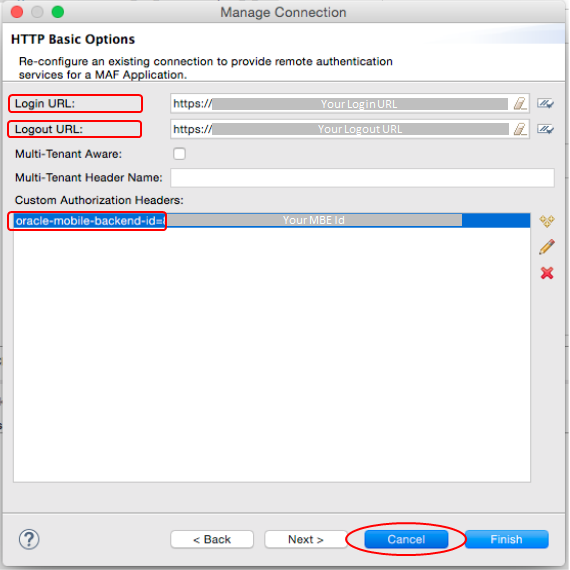This screenshot has height=570, width=570.
Task: Cancel the Manage Connection dialog
Action: [x=406, y=539]
